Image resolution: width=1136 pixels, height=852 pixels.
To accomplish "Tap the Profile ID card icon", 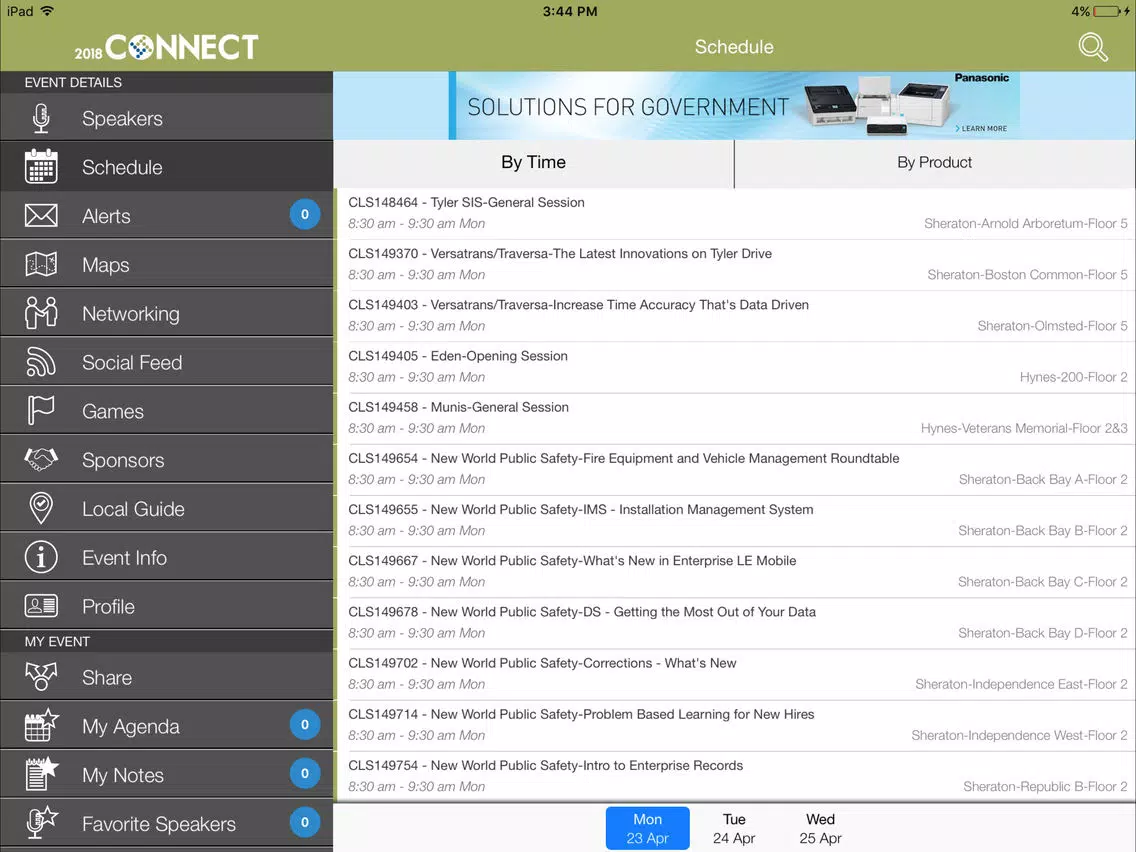I will coord(41,606).
